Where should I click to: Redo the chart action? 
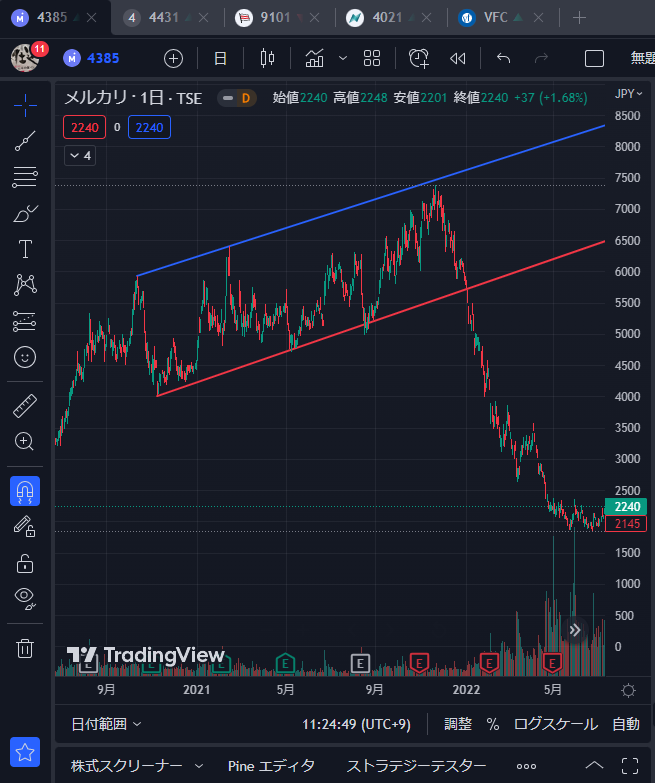541,58
